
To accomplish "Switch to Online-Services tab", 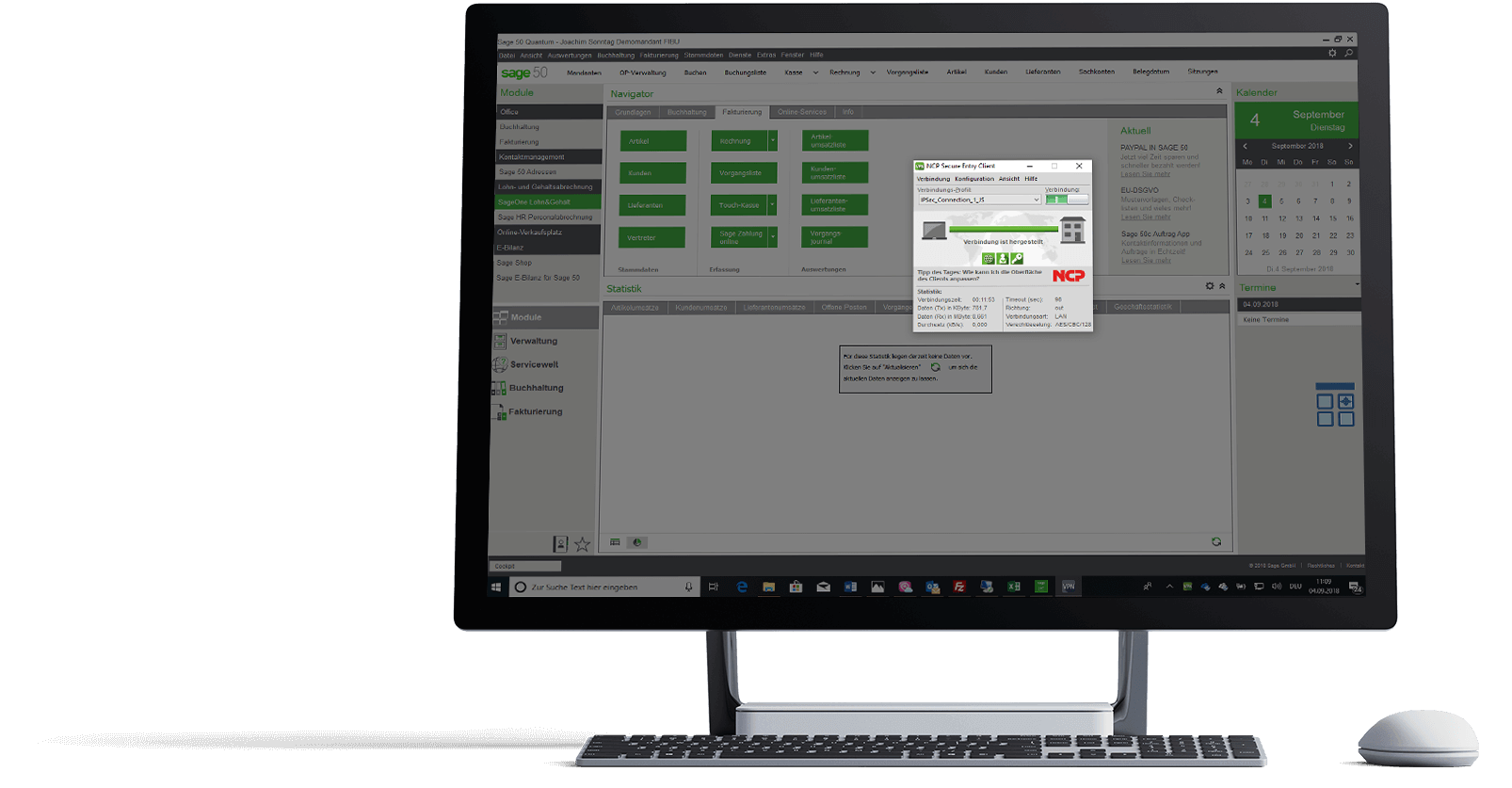I will click(x=802, y=112).
